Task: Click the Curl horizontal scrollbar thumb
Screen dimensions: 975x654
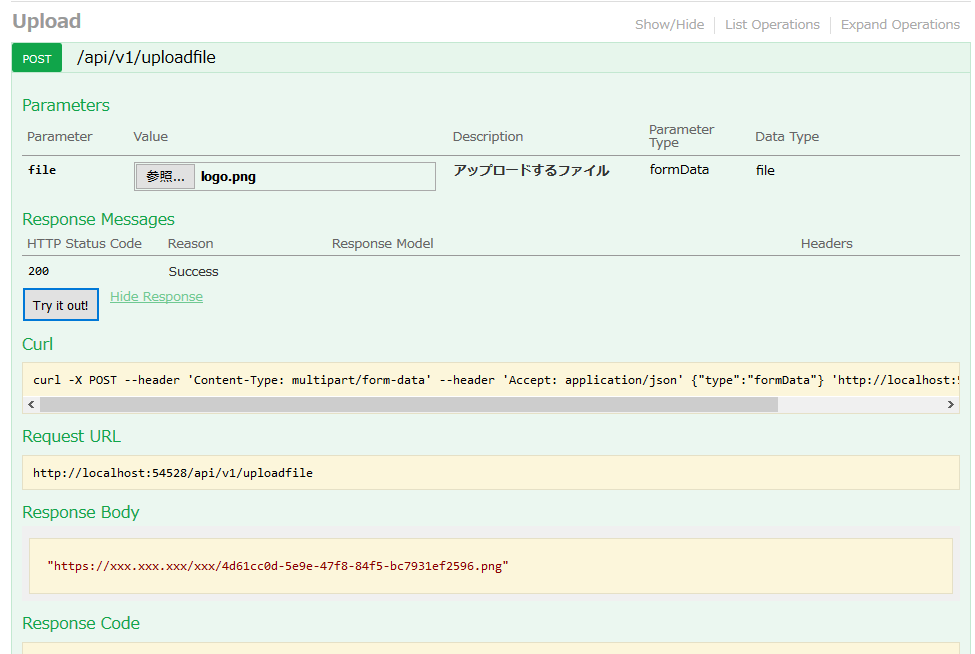Action: [x=409, y=405]
